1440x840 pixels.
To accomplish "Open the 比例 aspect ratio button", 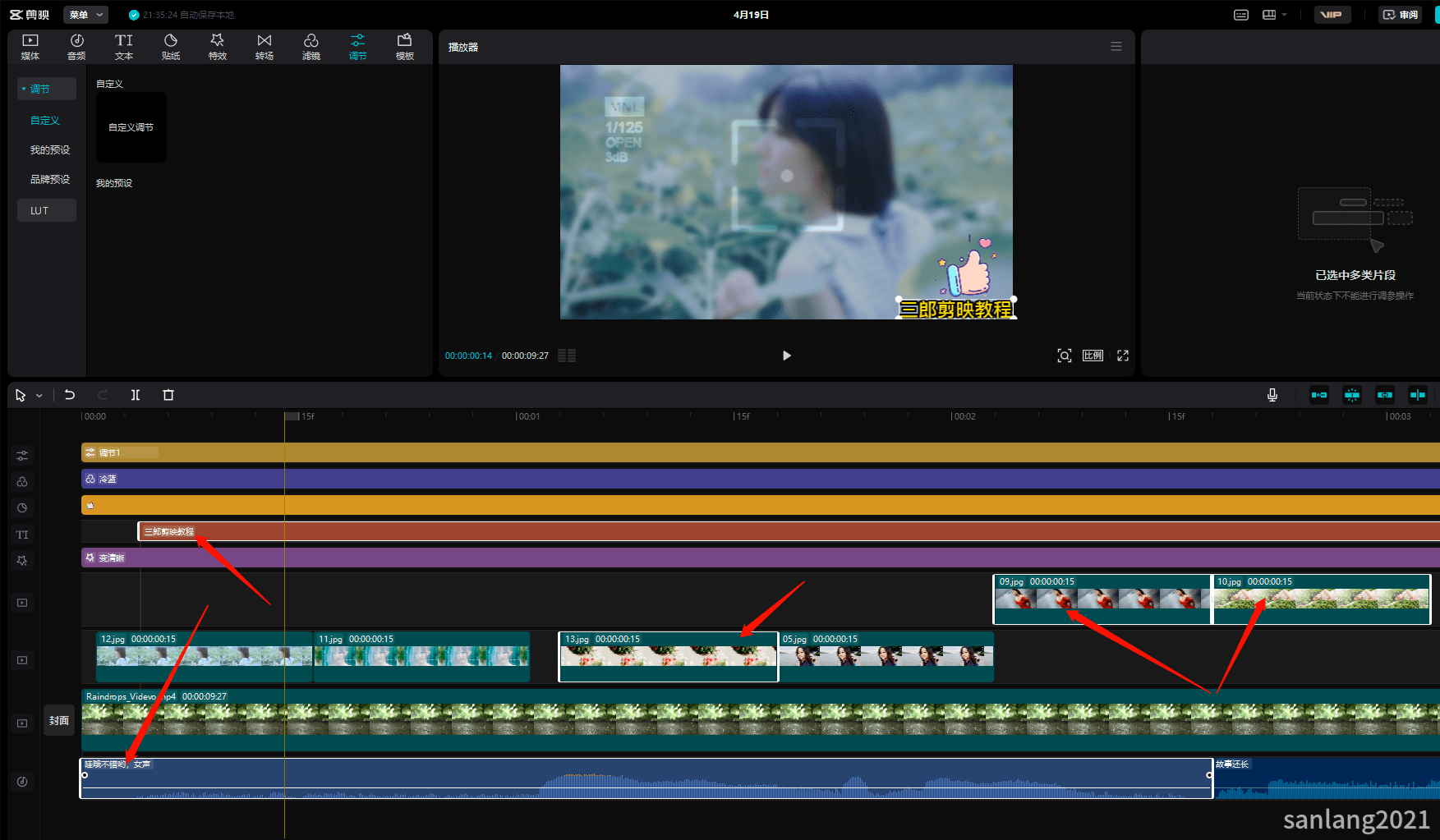I will (1093, 356).
